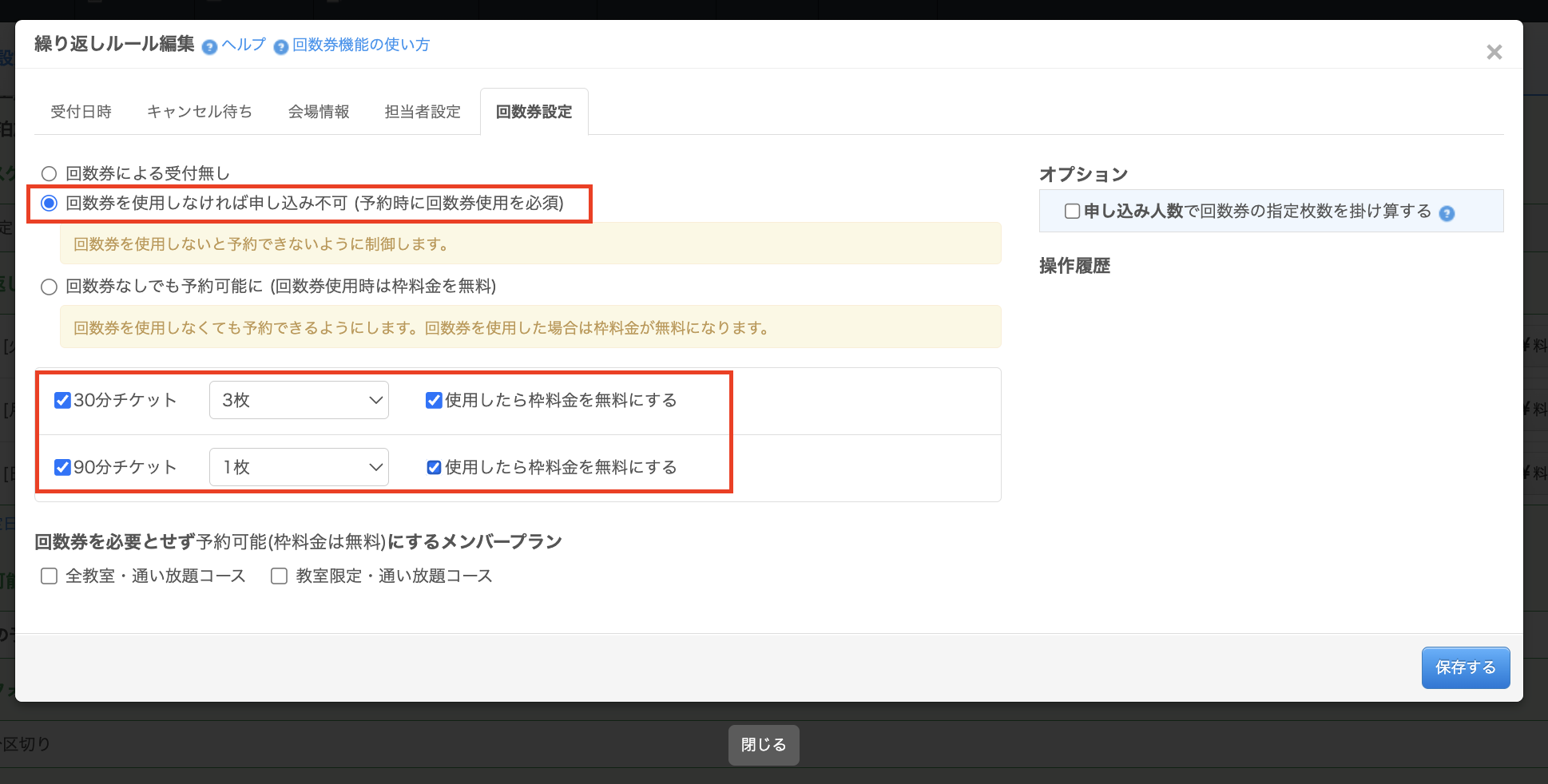The height and width of the screenshot is (784, 1548).
Task: Go to the 会場情報 tab
Action: click(x=319, y=112)
